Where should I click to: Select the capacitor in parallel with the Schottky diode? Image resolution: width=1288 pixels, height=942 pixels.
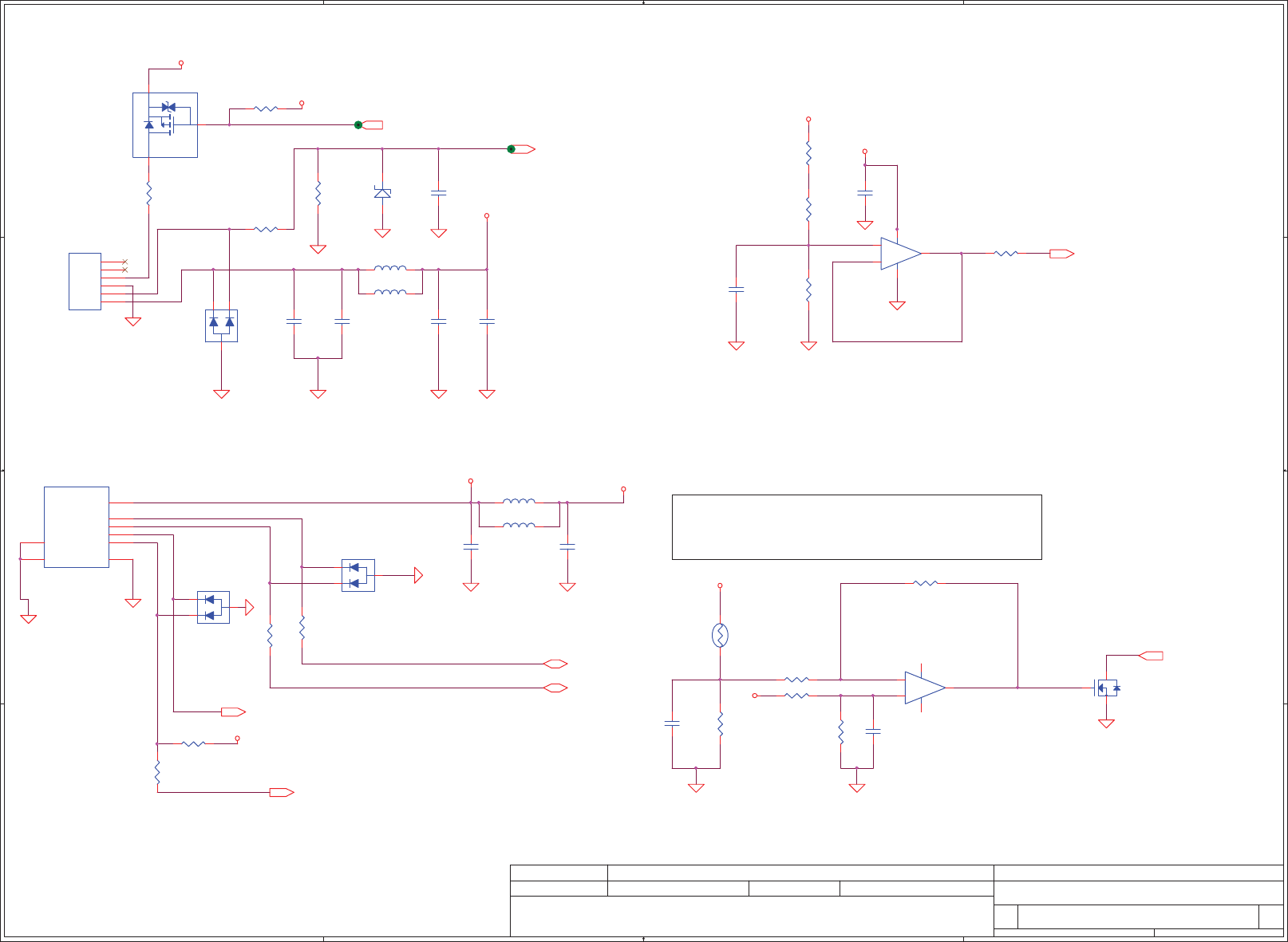pyautogui.click(x=438, y=192)
